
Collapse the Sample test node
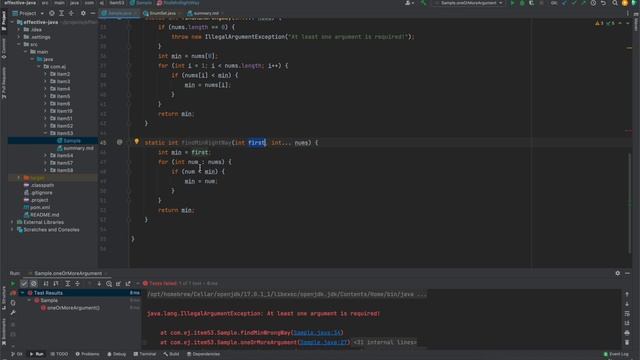click(x=29, y=300)
